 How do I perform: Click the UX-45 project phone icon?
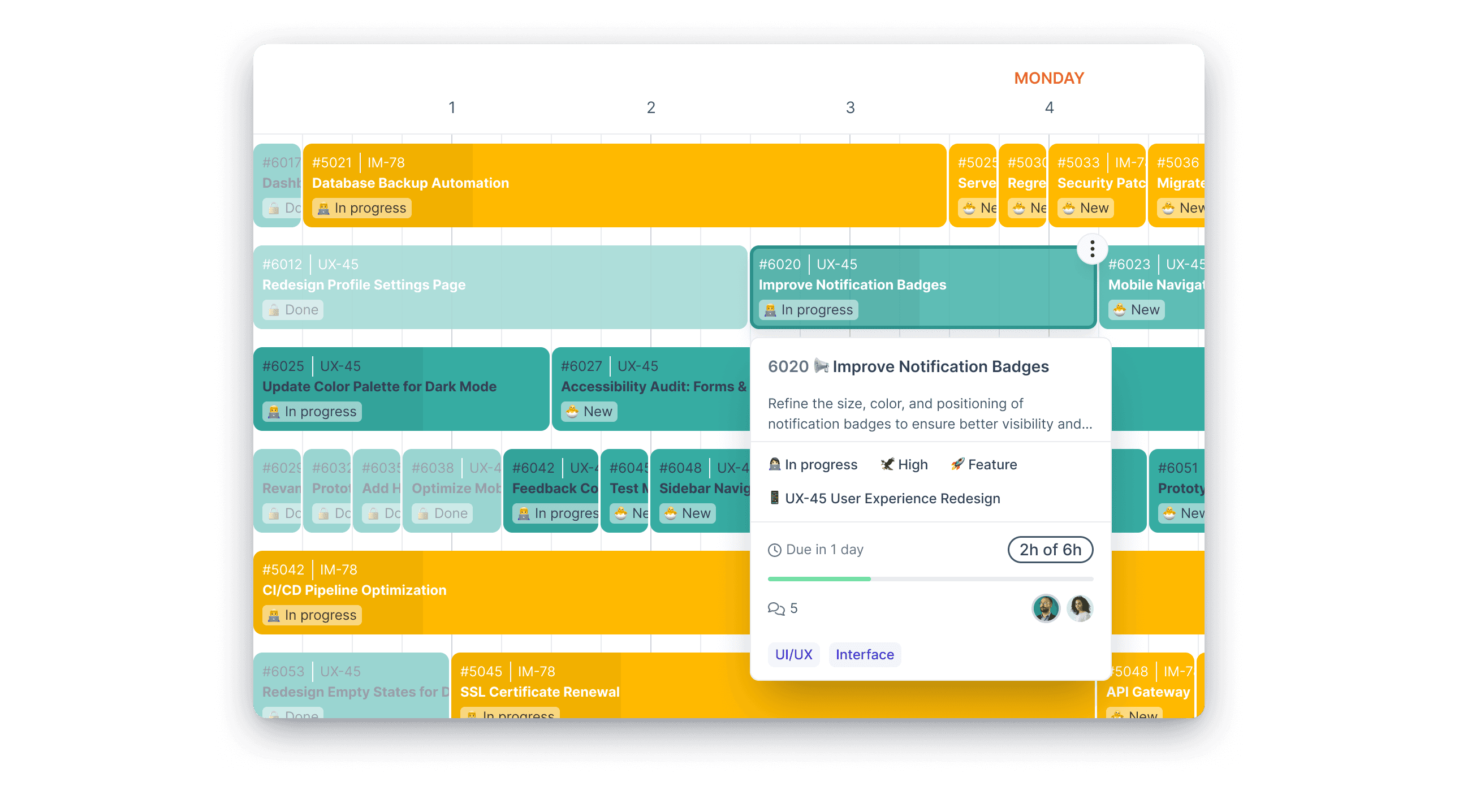(x=774, y=498)
